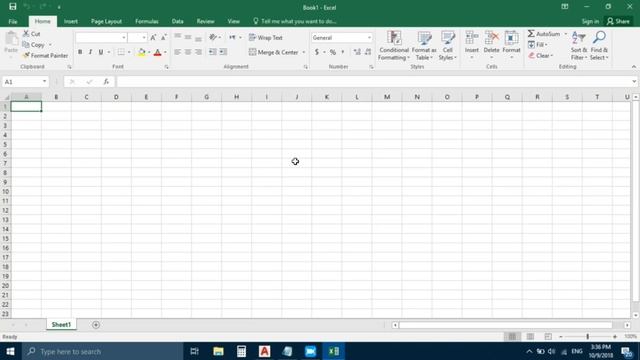The width and height of the screenshot is (640, 360).
Task: Switch to the View tab
Action: [233, 21]
